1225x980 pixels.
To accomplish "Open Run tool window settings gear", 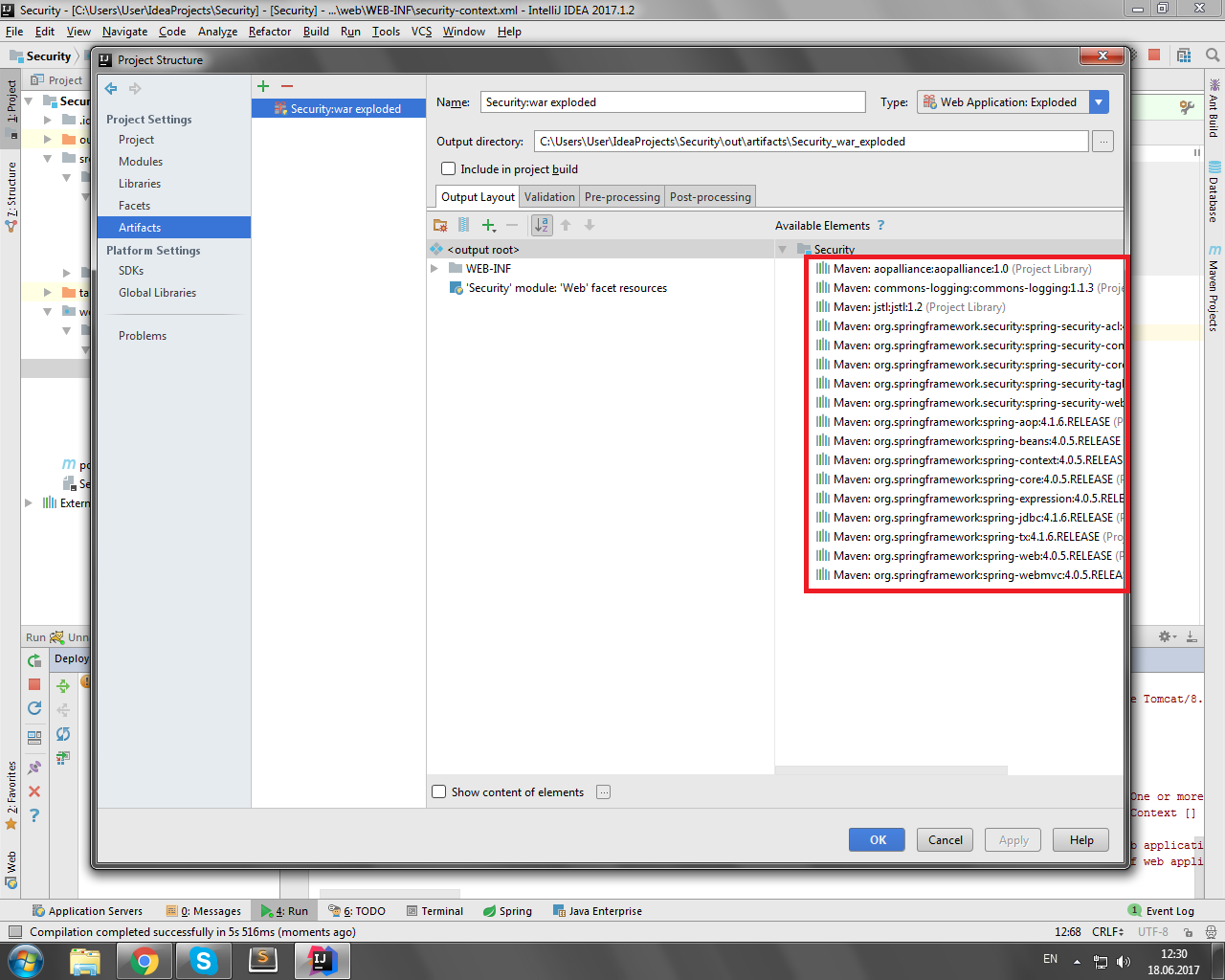I will (1167, 636).
